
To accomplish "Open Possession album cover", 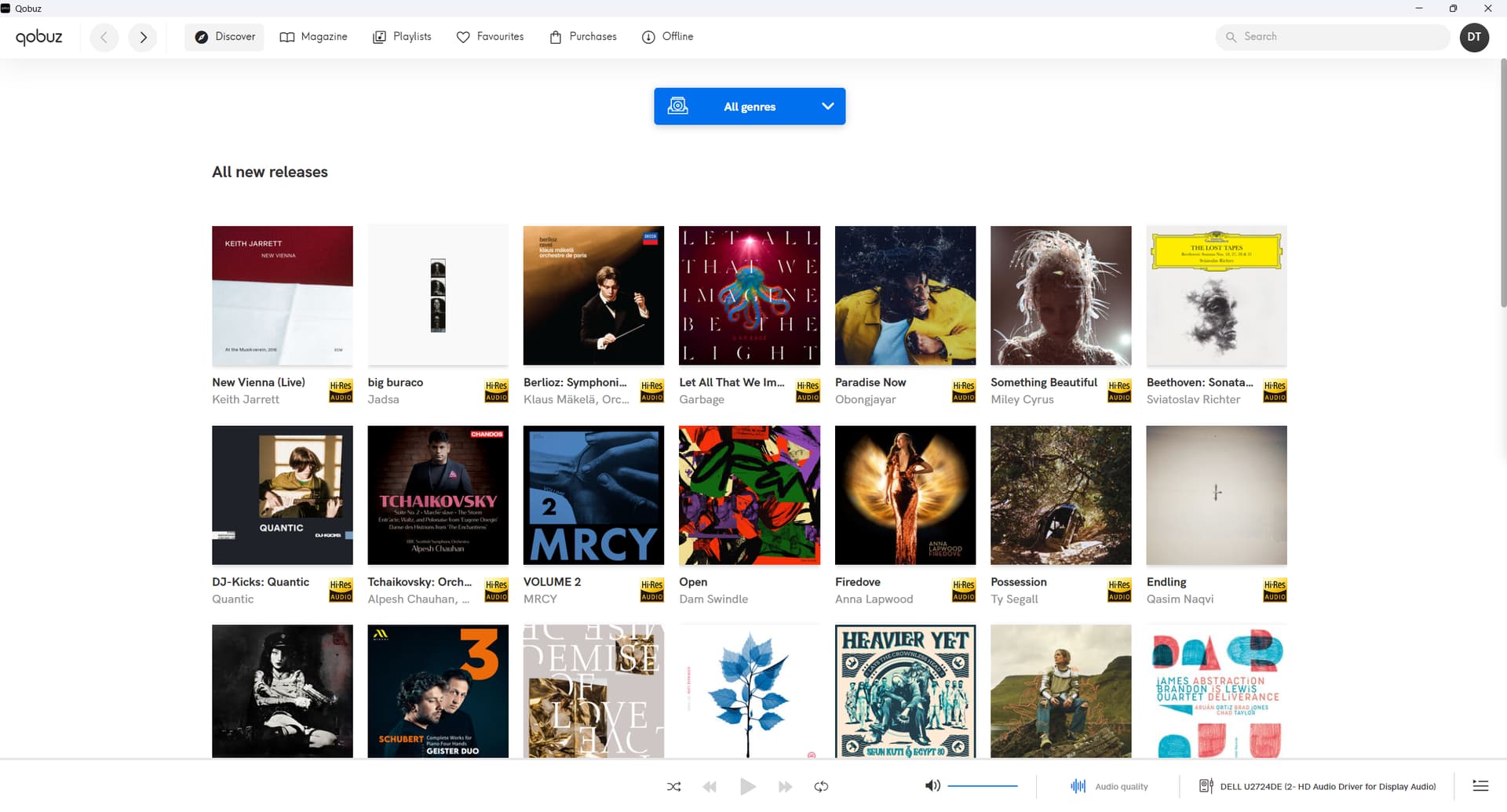I will (x=1061, y=495).
